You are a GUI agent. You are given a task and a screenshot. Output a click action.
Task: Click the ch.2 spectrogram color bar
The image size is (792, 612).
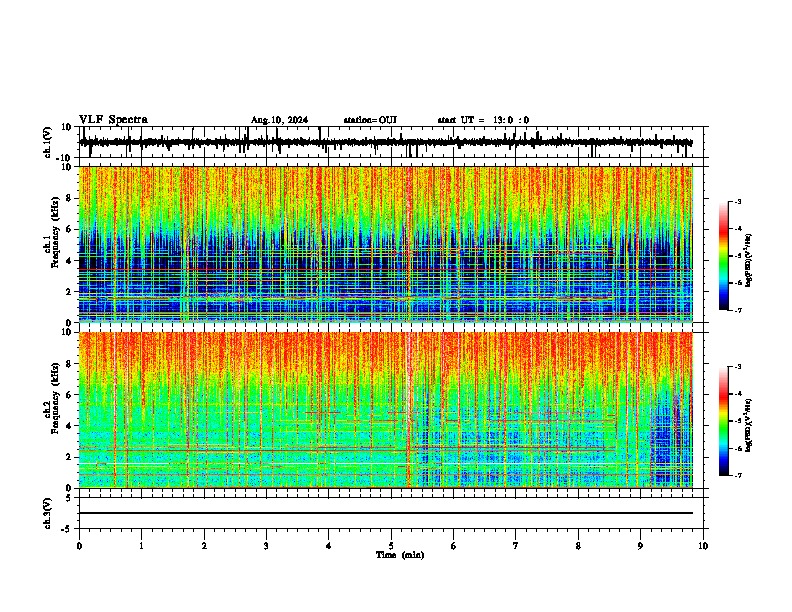[x=723, y=421]
